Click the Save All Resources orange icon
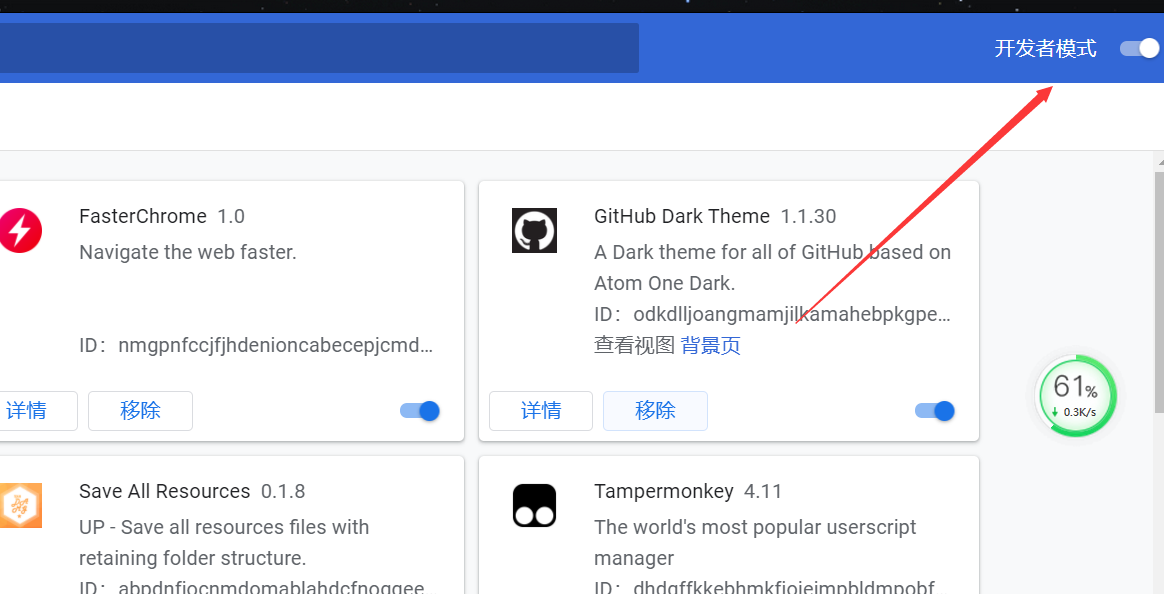The height and width of the screenshot is (594, 1164). point(21,506)
